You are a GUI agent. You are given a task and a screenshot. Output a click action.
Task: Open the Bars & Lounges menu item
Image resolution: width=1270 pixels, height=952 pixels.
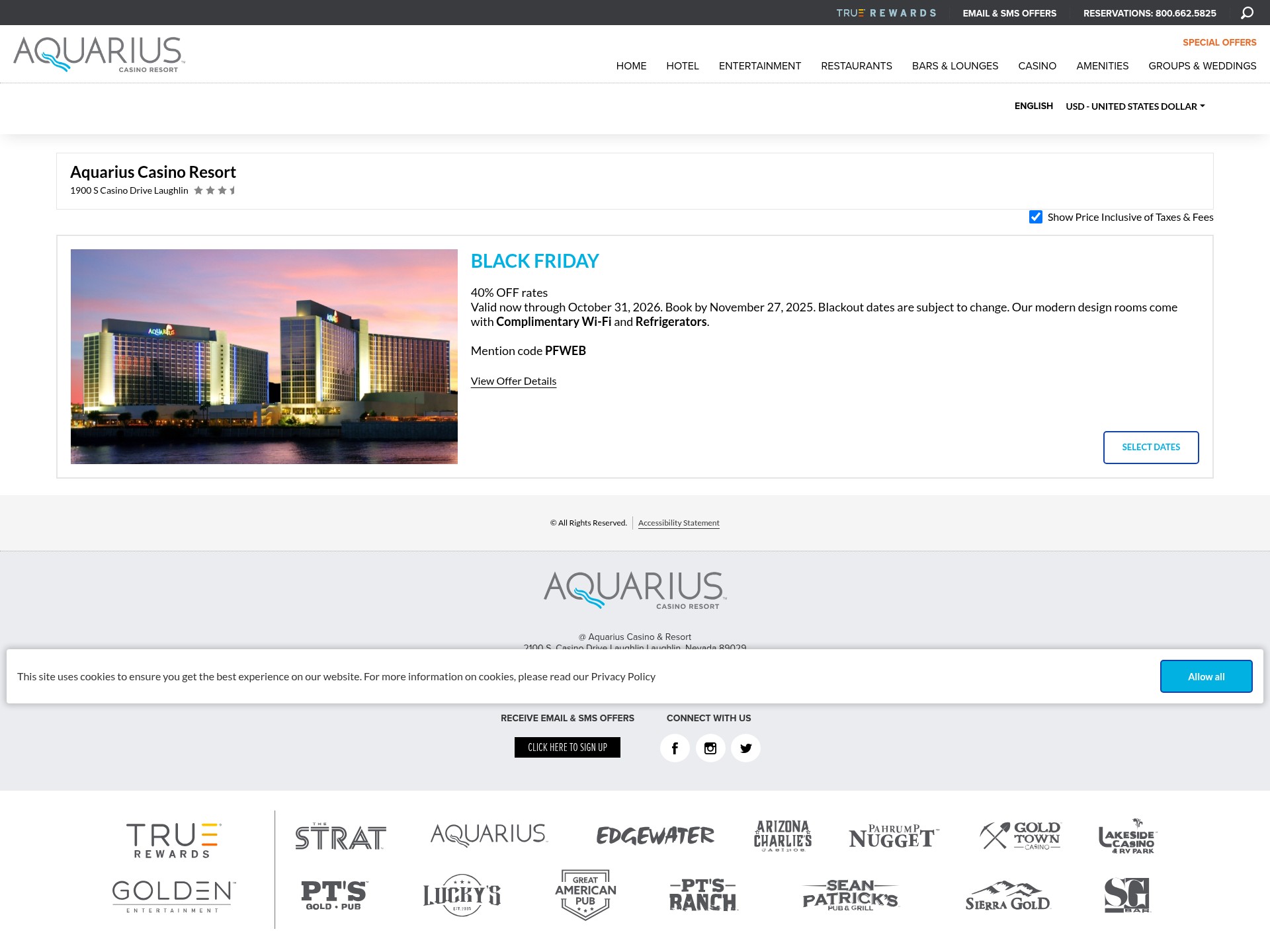click(955, 66)
